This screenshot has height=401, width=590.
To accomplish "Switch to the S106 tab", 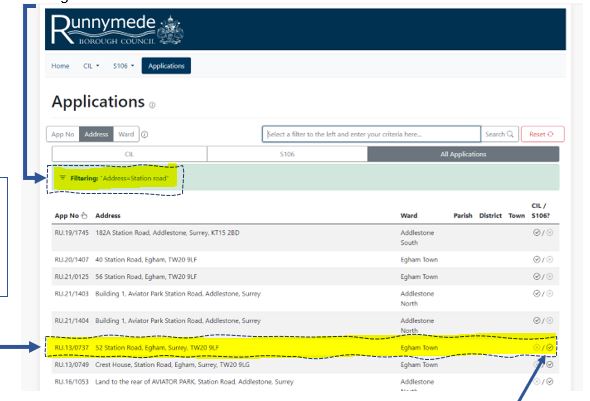I will click(287, 154).
